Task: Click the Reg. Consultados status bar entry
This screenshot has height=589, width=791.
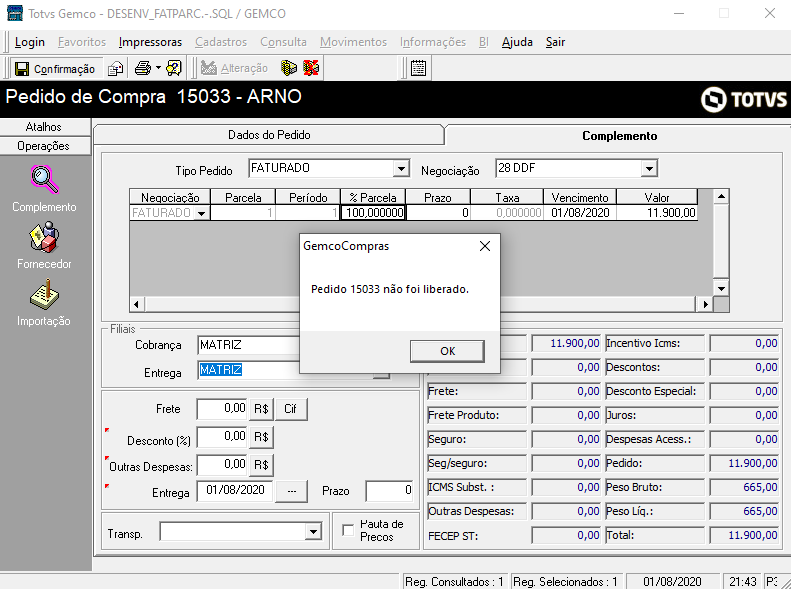Action: click(456, 581)
